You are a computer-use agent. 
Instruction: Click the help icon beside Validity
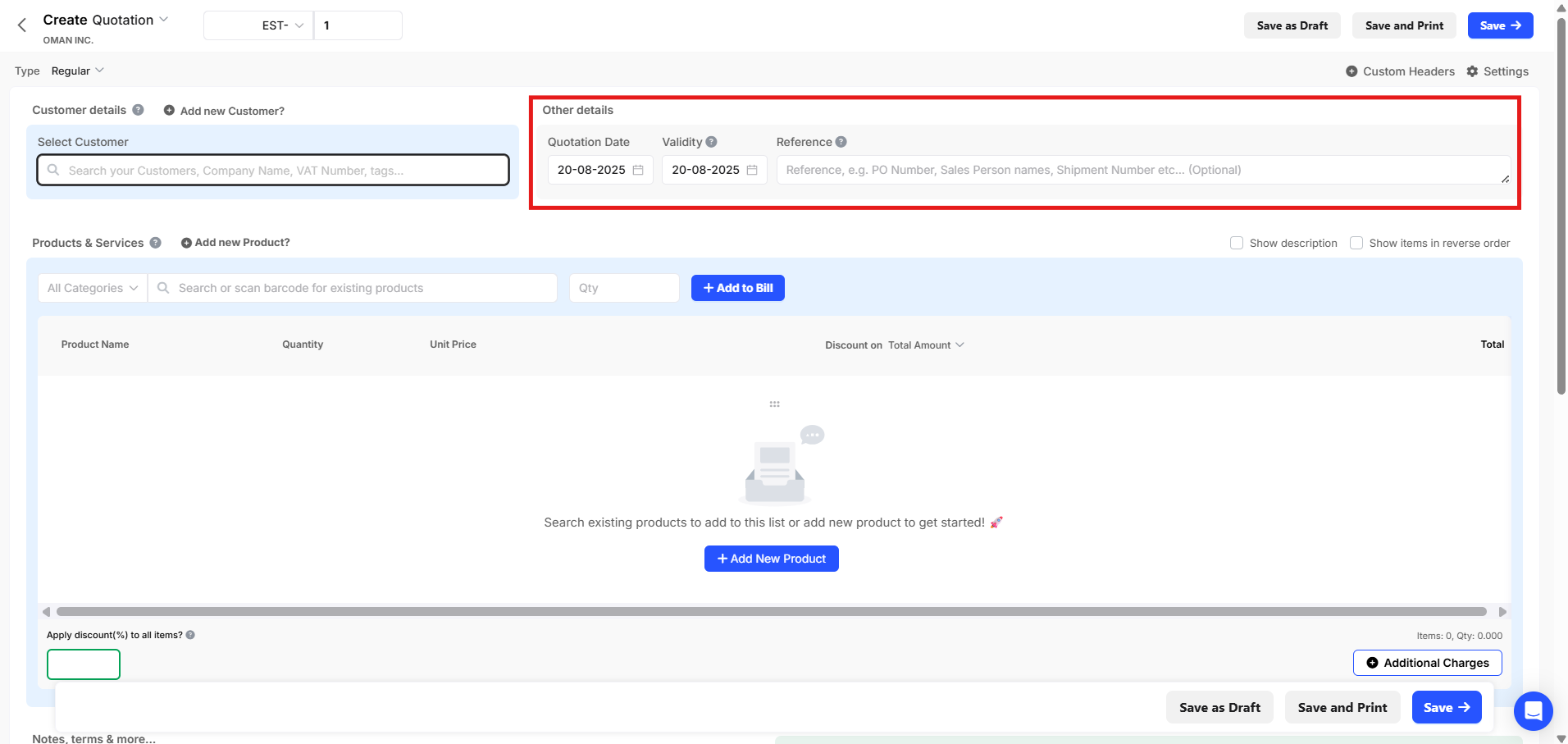click(x=711, y=142)
